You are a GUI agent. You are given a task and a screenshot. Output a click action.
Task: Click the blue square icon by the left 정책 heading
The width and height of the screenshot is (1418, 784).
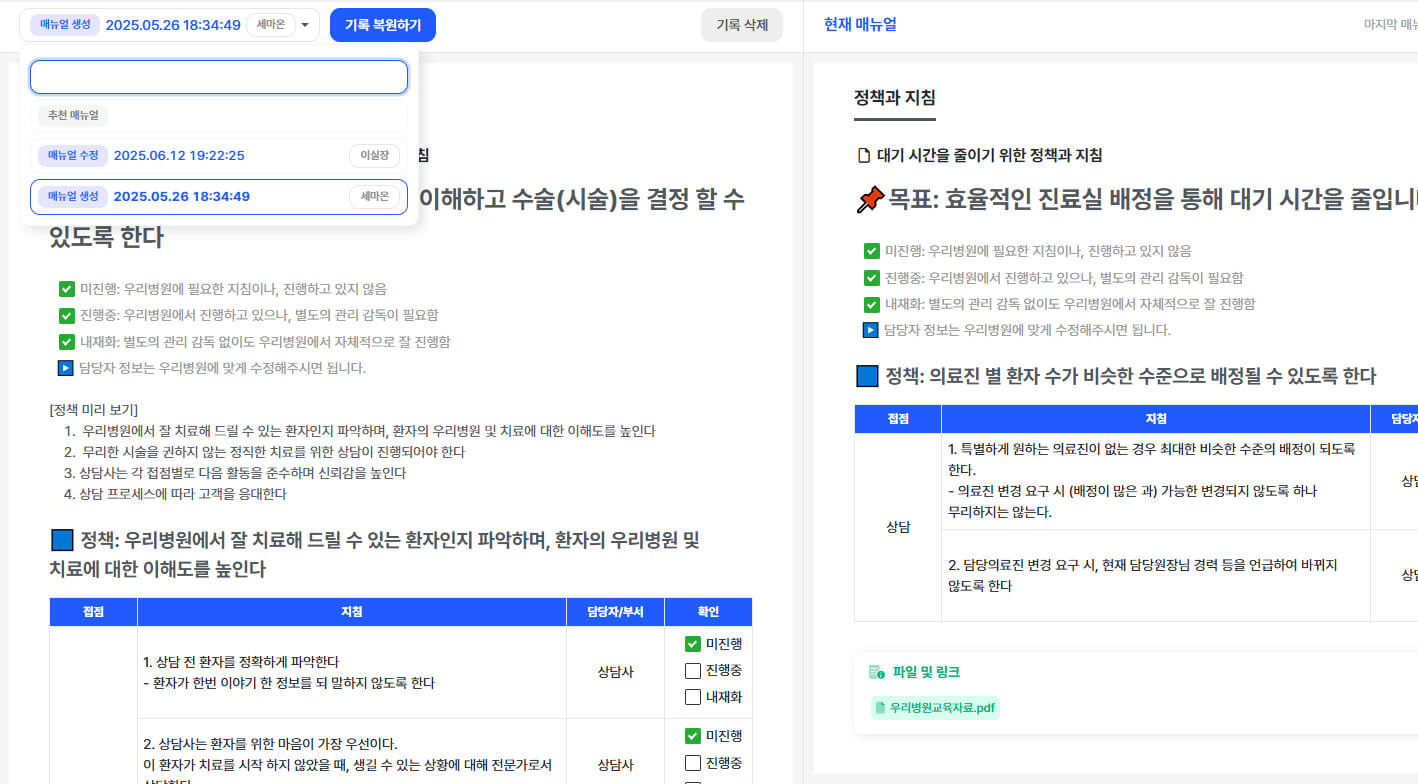(59, 541)
